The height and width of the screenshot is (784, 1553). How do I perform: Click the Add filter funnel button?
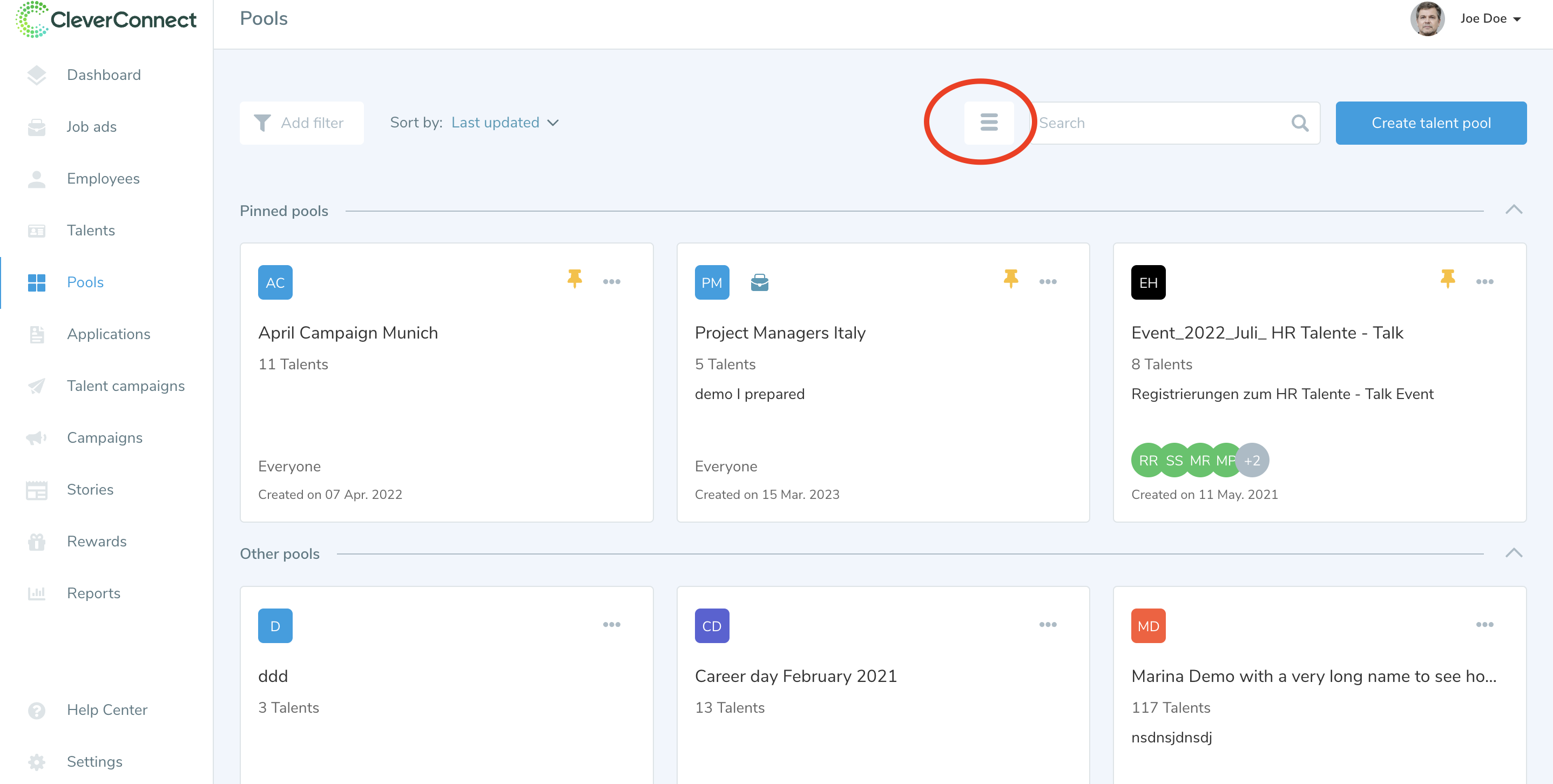coord(301,123)
